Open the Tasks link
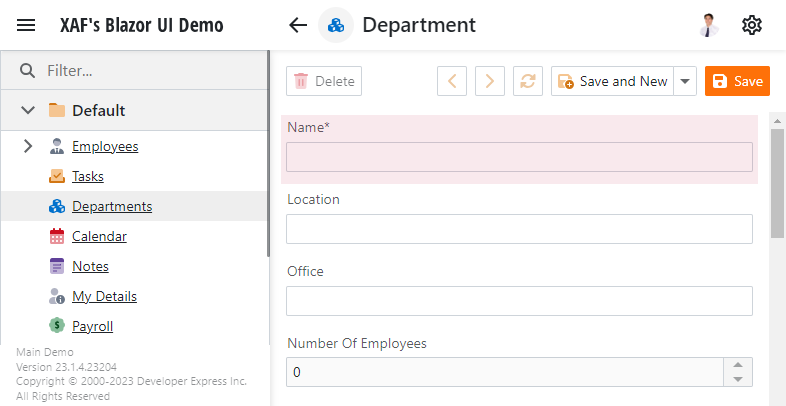The image size is (786, 406). (x=88, y=176)
